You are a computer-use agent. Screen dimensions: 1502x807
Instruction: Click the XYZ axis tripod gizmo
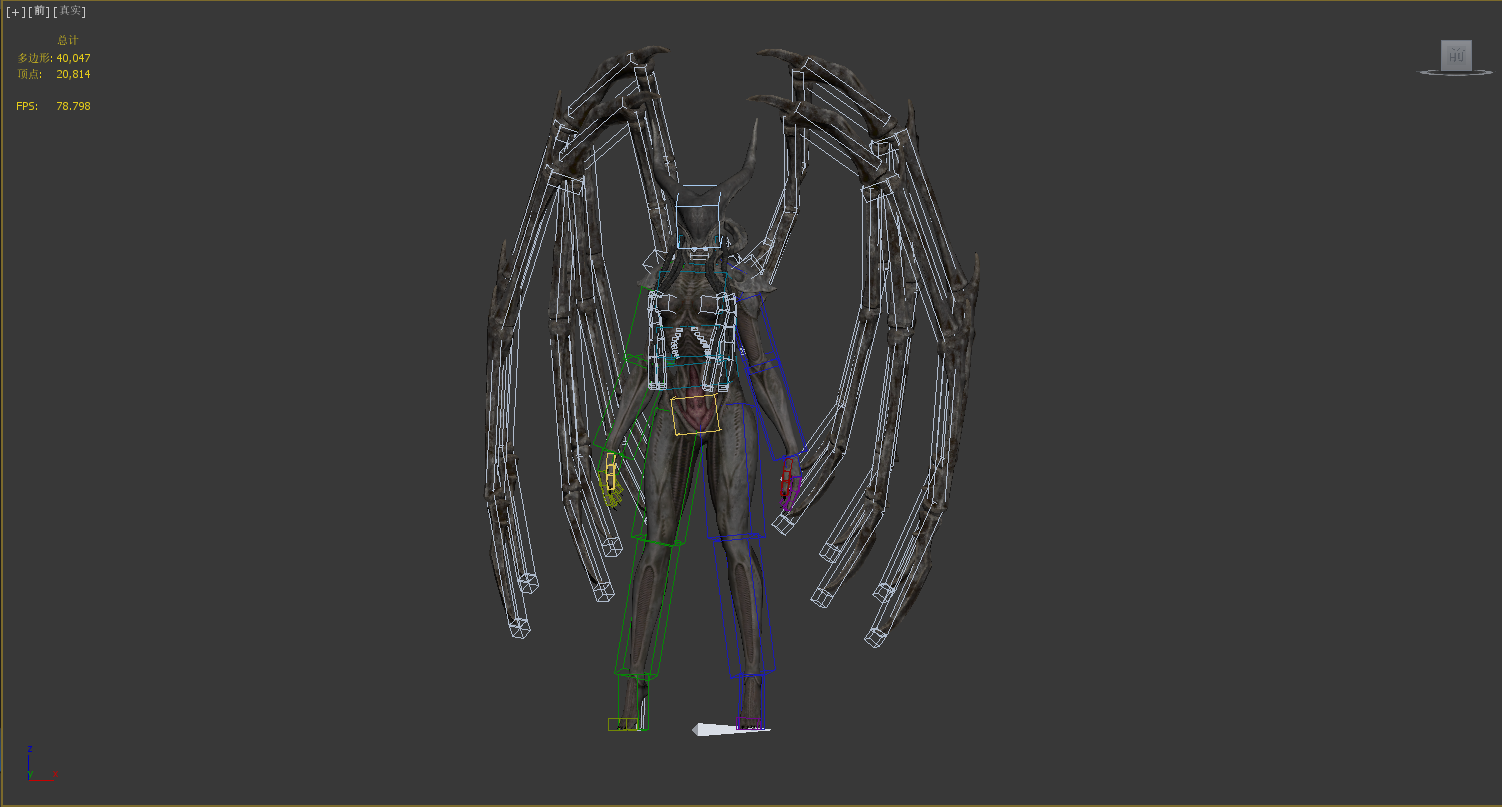point(34,765)
